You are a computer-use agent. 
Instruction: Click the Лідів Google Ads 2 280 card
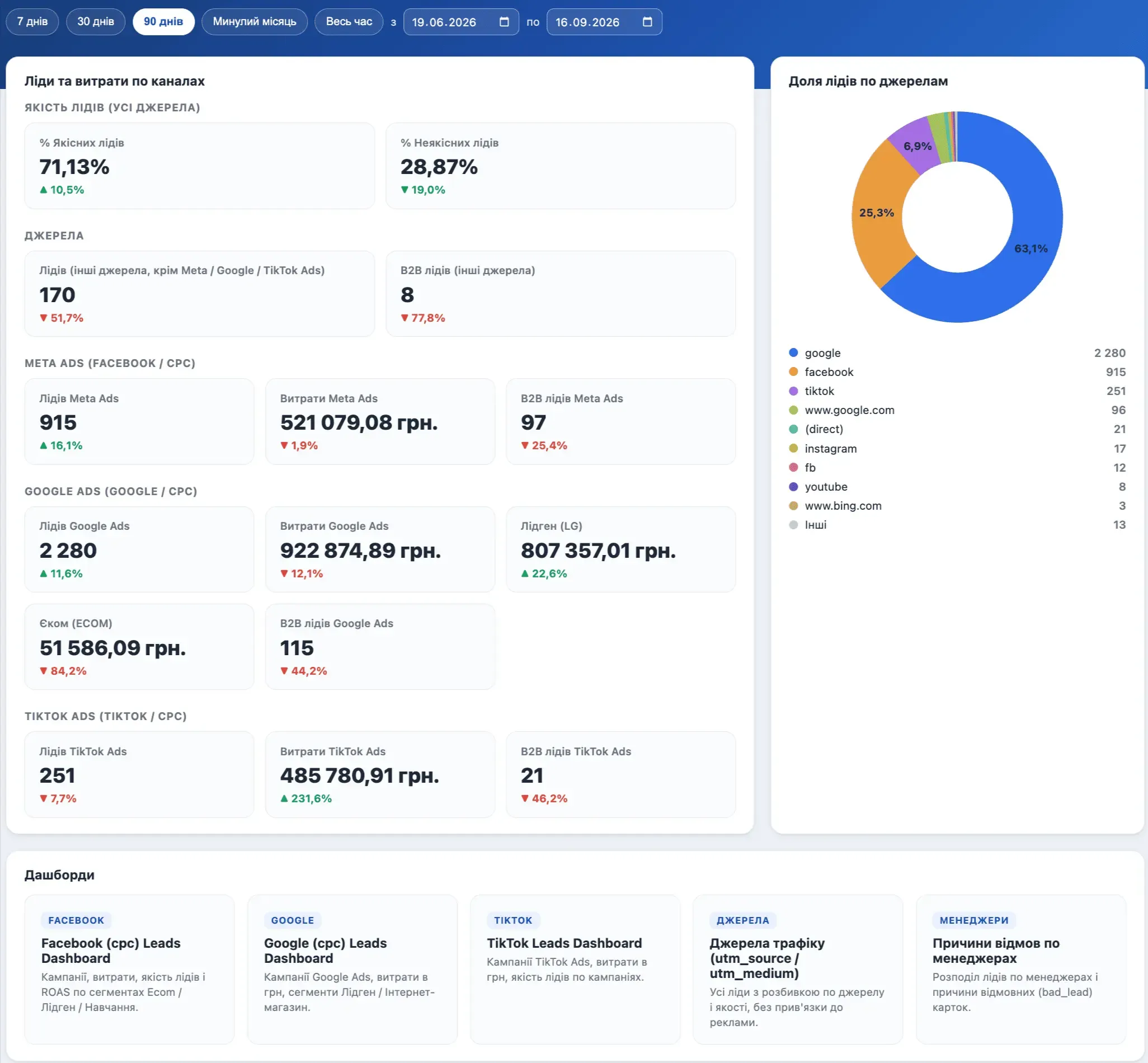pos(139,549)
